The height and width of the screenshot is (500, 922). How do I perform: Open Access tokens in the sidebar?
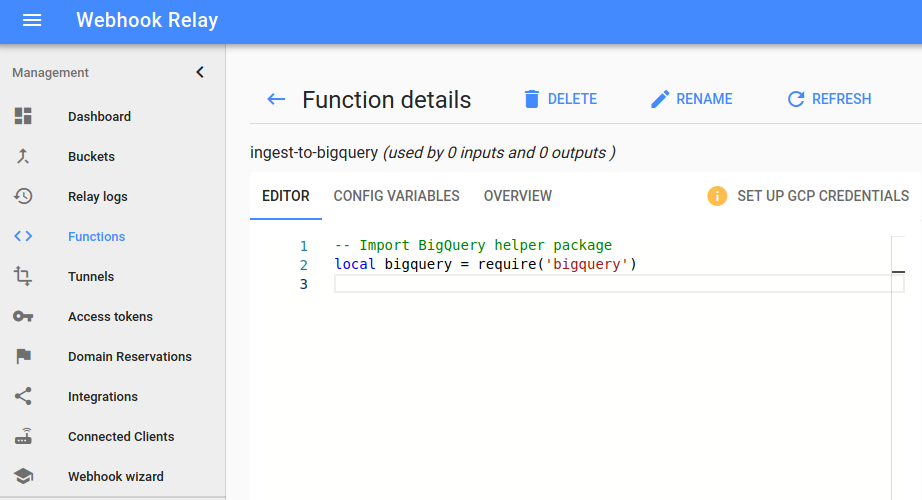110,316
